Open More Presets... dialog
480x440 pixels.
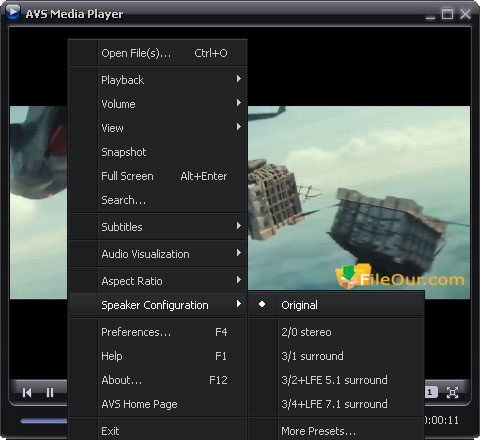336,431
